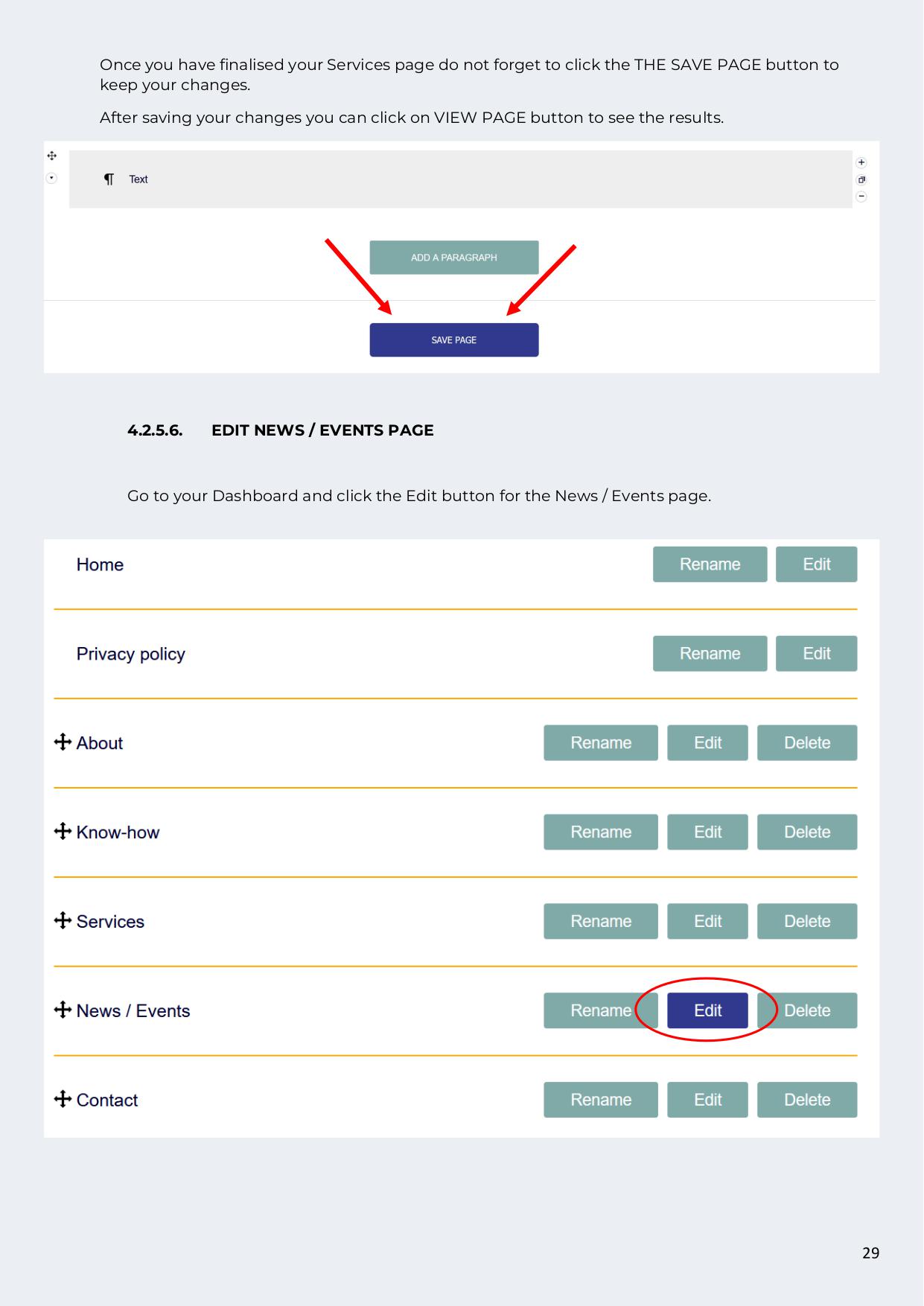The width and height of the screenshot is (924, 1306).
Task: Click the plus icon to add paragraph
Action: (x=861, y=162)
